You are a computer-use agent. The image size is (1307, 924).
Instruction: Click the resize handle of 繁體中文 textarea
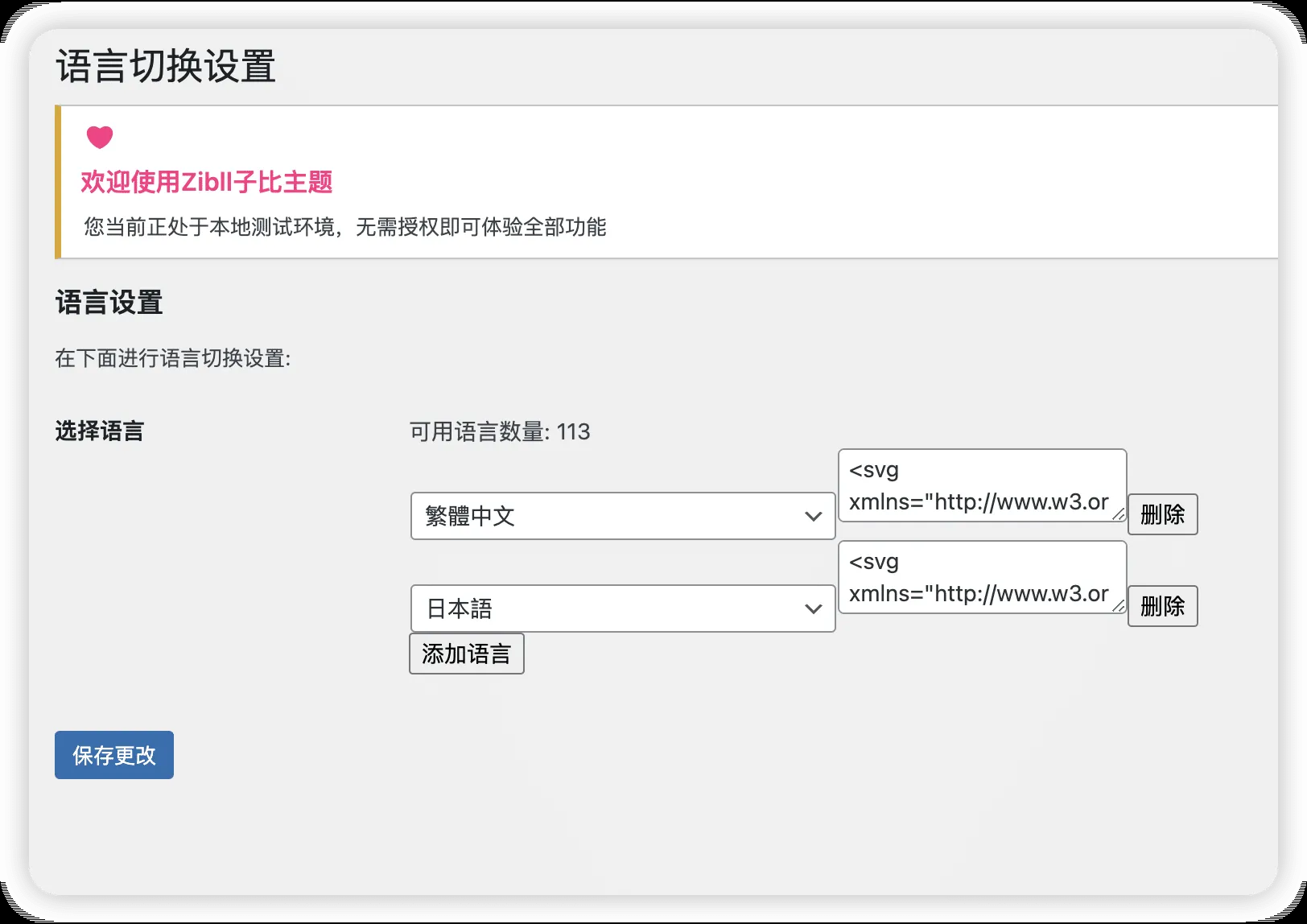pyautogui.click(x=1119, y=514)
